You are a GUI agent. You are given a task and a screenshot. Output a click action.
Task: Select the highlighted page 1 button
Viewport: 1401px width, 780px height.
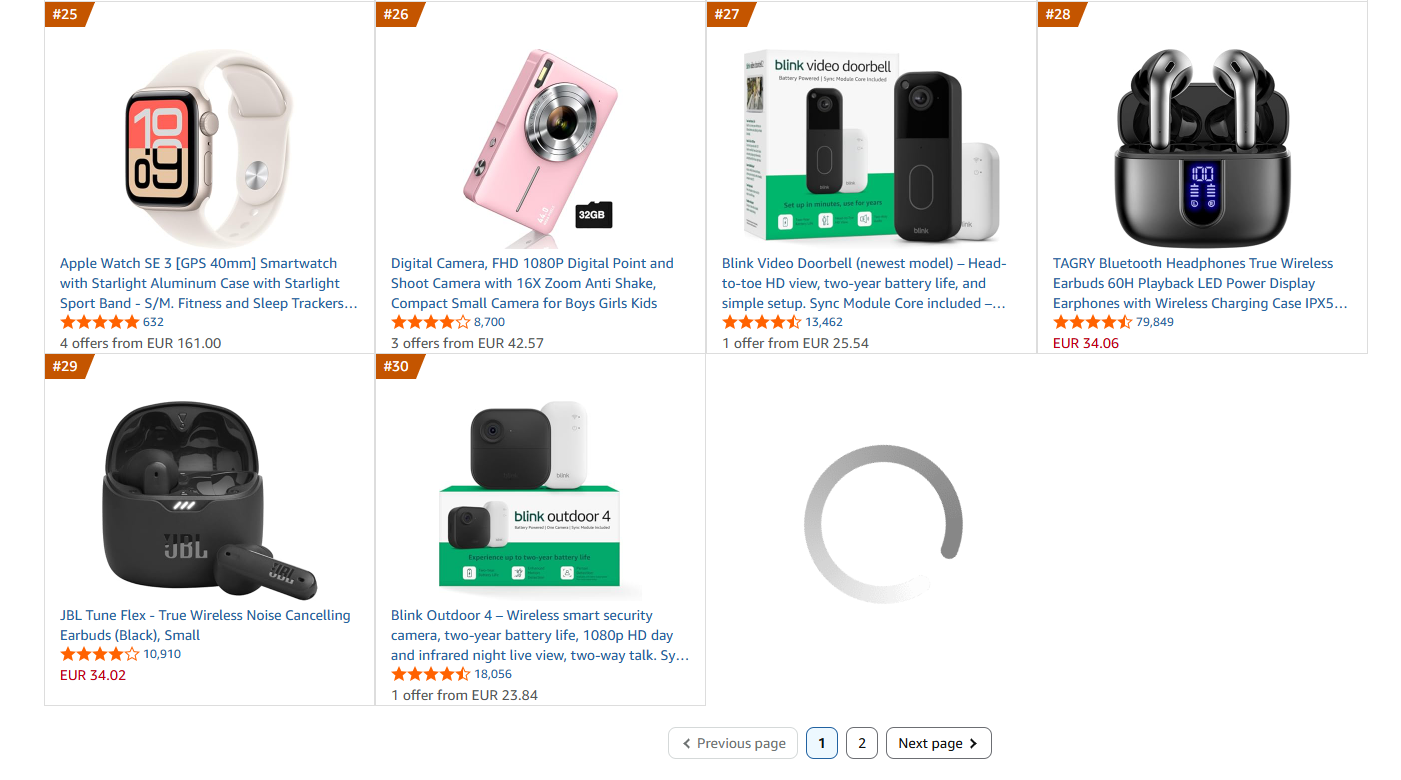tap(821, 743)
